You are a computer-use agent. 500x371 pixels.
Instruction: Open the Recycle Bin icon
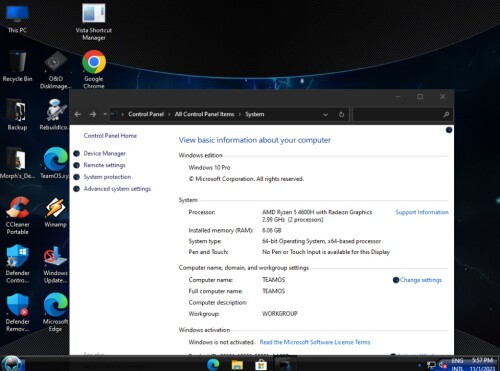tap(17, 66)
